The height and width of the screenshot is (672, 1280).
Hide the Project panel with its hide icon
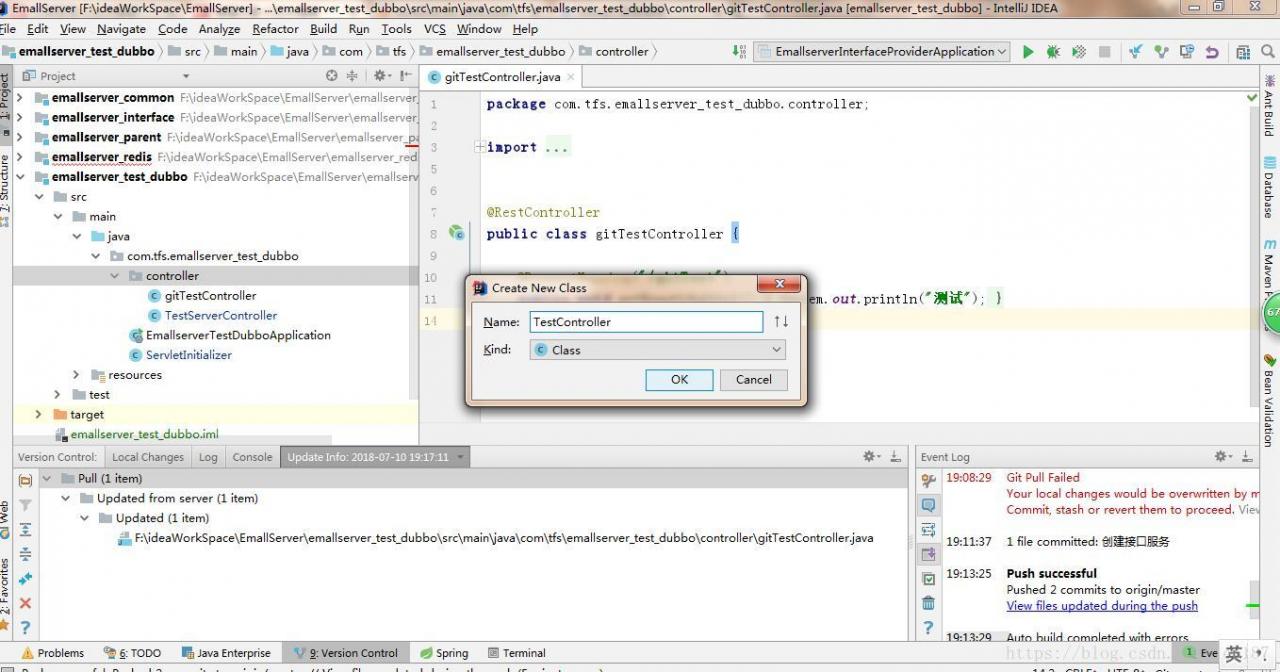(406, 76)
